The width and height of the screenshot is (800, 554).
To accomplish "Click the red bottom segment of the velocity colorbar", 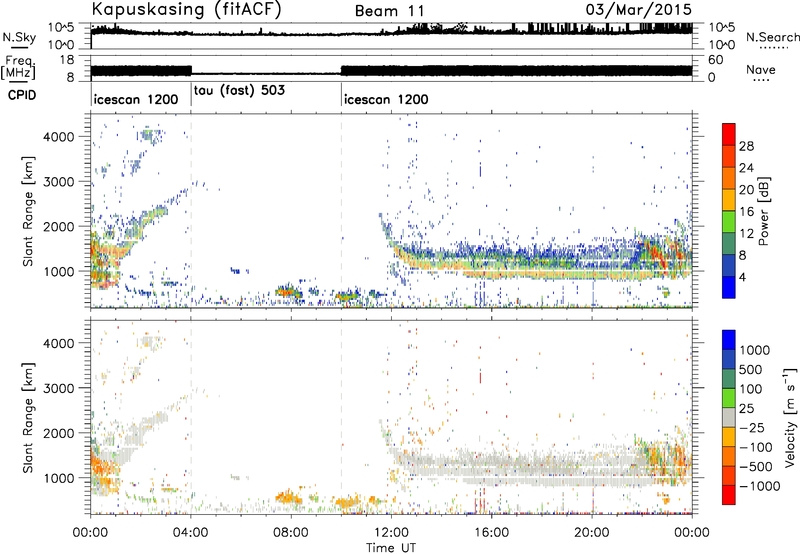I will tap(729, 495).
